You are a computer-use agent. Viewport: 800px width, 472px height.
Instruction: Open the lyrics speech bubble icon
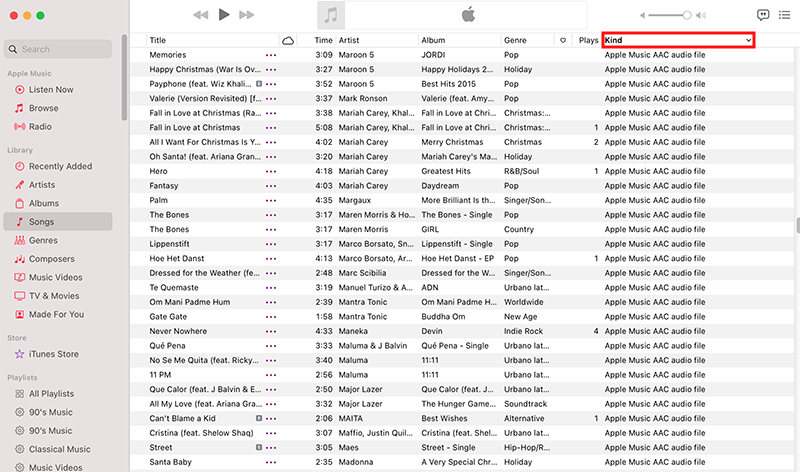(x=763, y=15)
